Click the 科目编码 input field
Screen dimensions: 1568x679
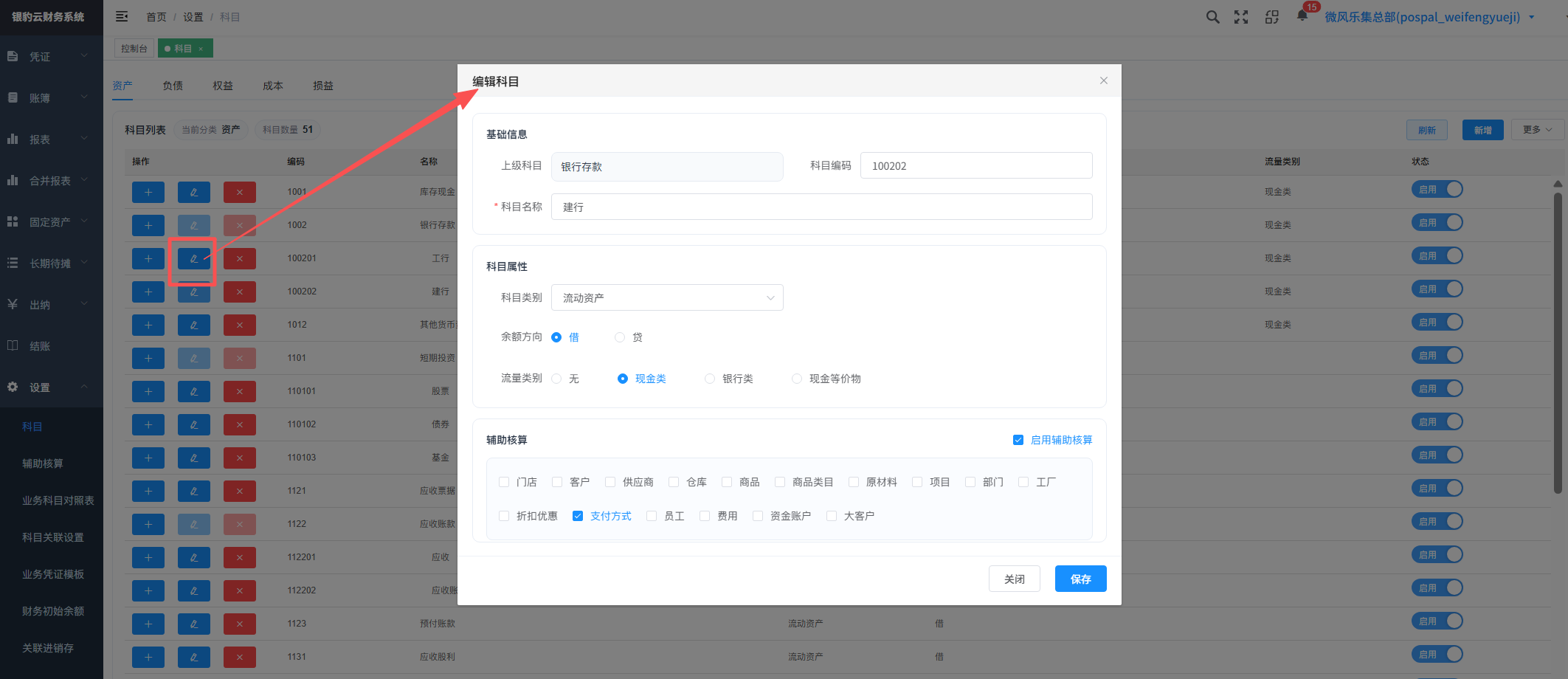pyautogui.click(x=976, y=165)
